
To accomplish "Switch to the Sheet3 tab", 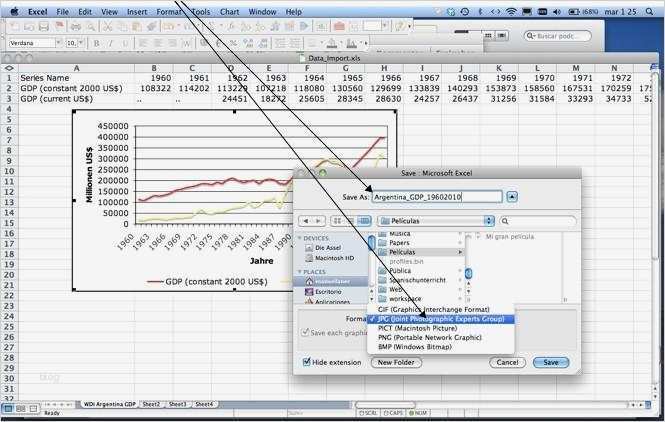I will click(178, 404).
